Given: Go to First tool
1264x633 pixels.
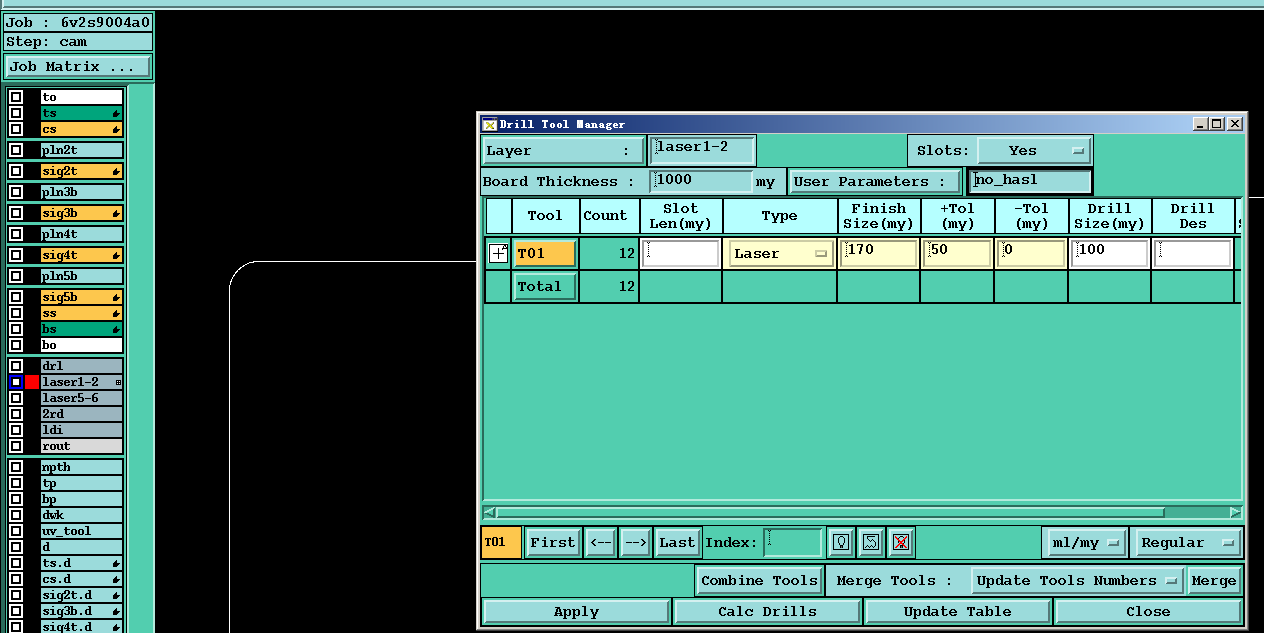Looking at the screenshot, I should (x=553, y=543).
